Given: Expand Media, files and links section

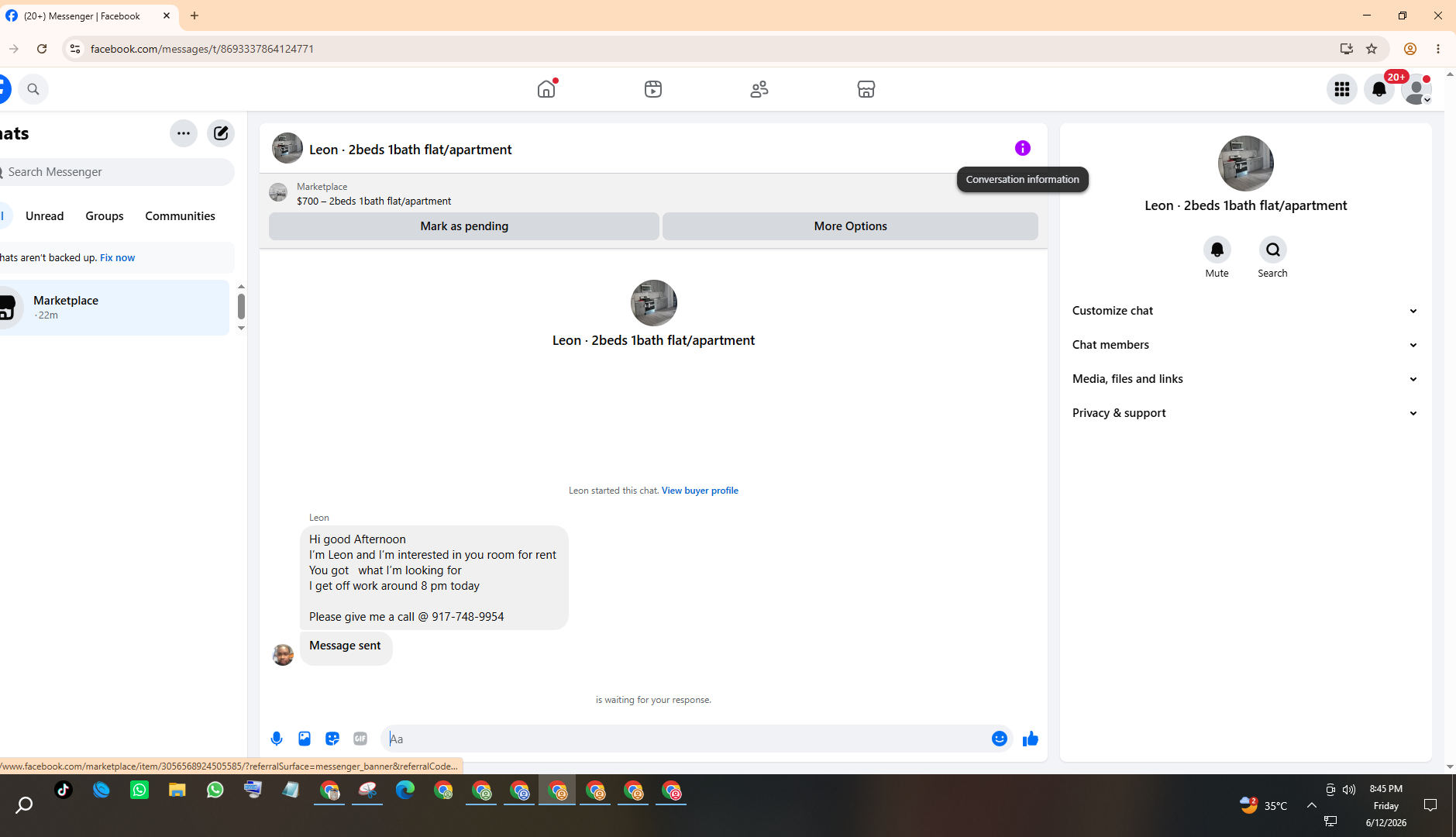Looking at the screenshot, I should (x=1245, y=379).
